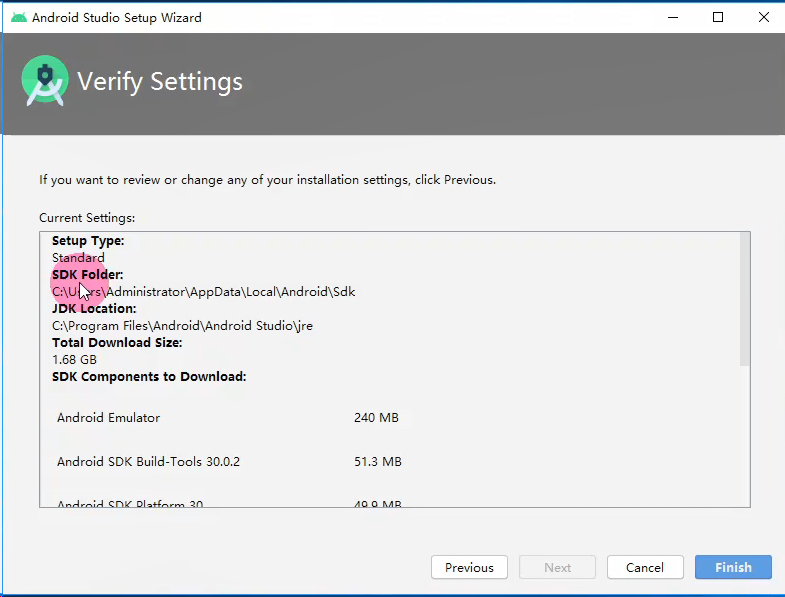
Task: Go back with the Previous button
Action: [x=469, y=567]
